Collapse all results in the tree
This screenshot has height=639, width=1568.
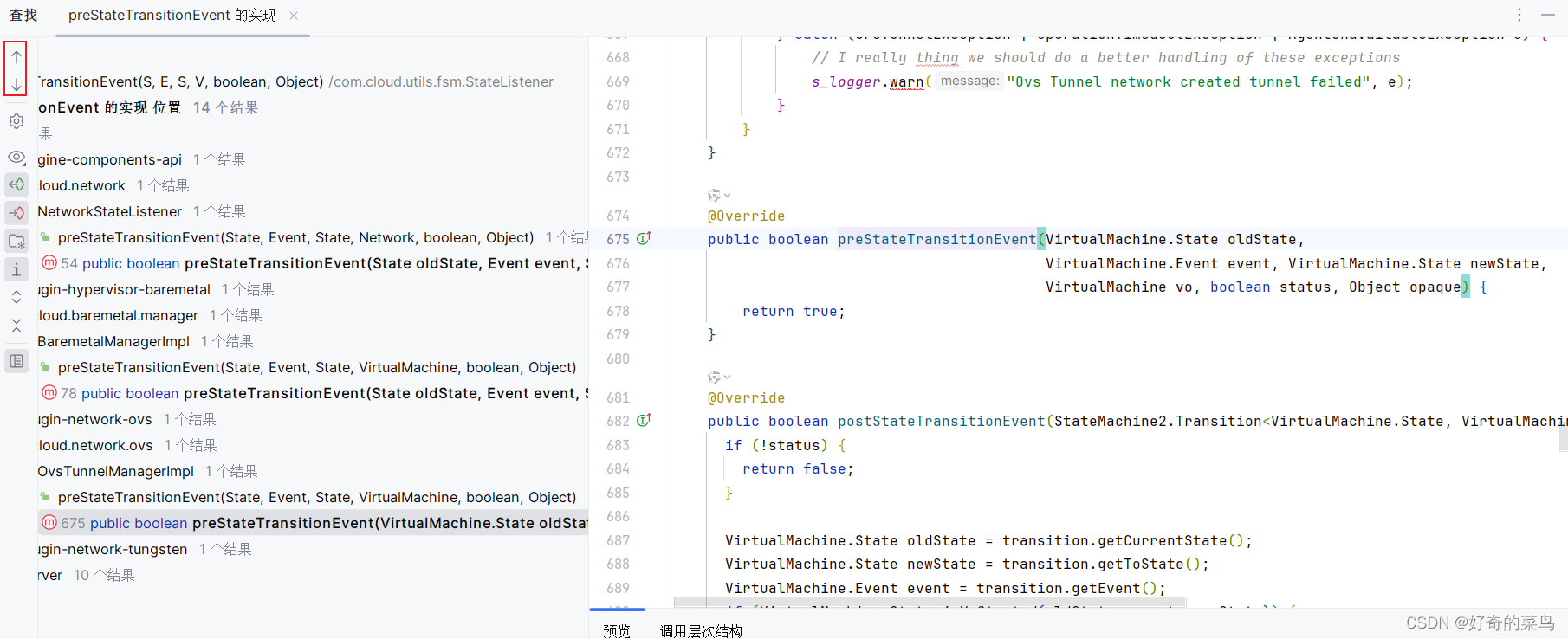pos(16,326)
